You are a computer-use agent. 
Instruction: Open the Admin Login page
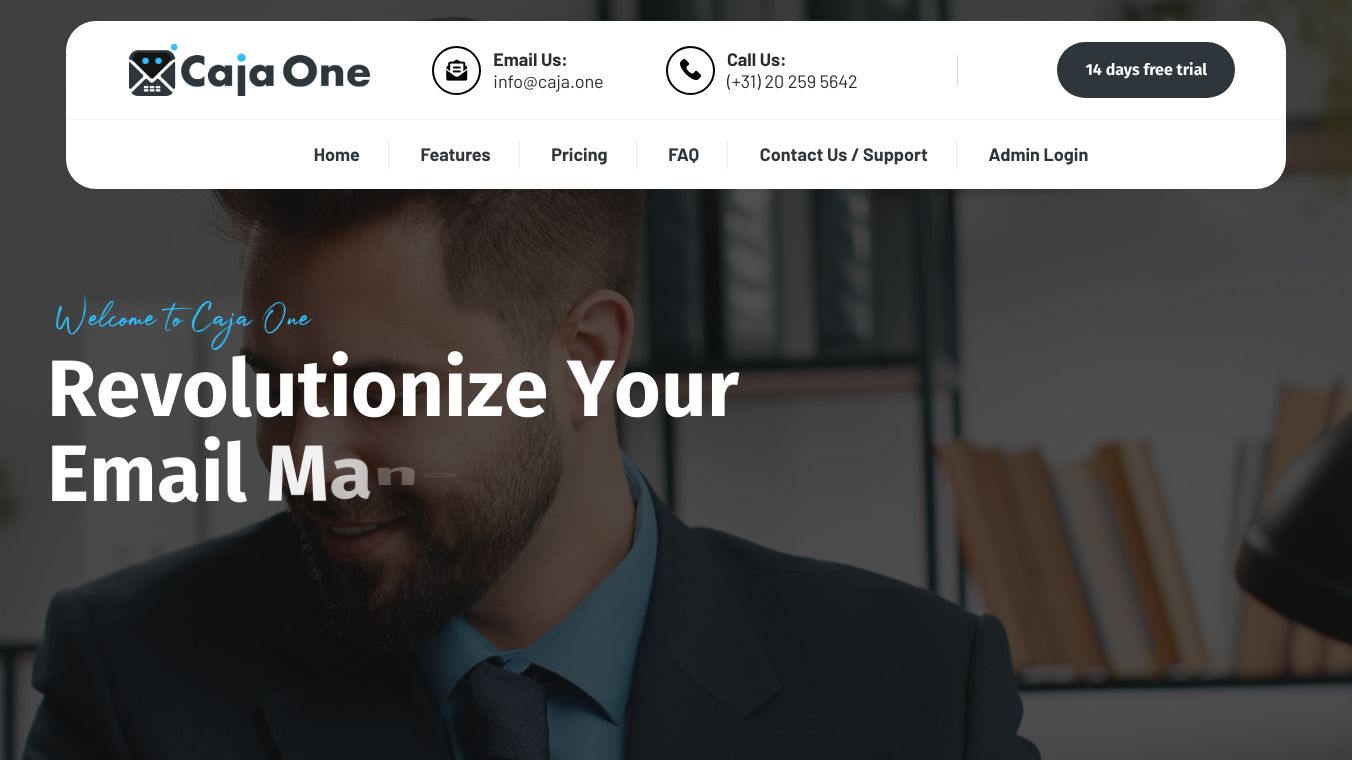tap(1038, 155)
